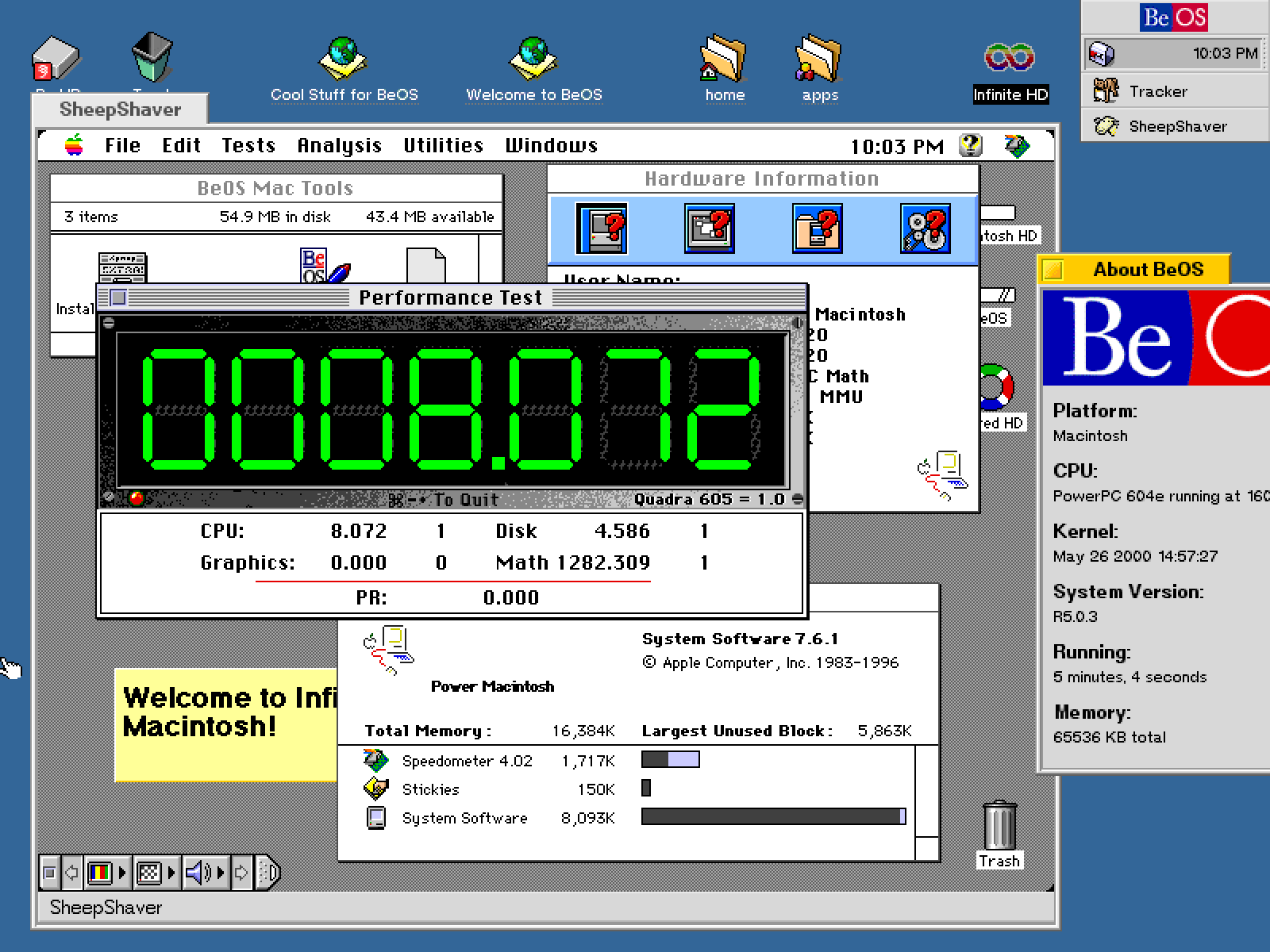Select the gears info icon in Hardware Information
The image size is (1270, 952).
point(926,229)
